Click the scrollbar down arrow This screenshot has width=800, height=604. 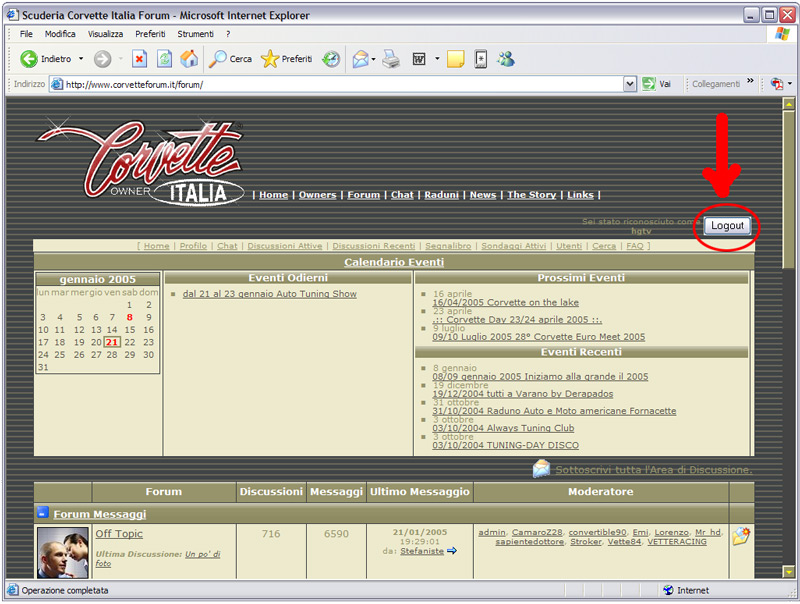pyautogui.click(x=789, y=572)
